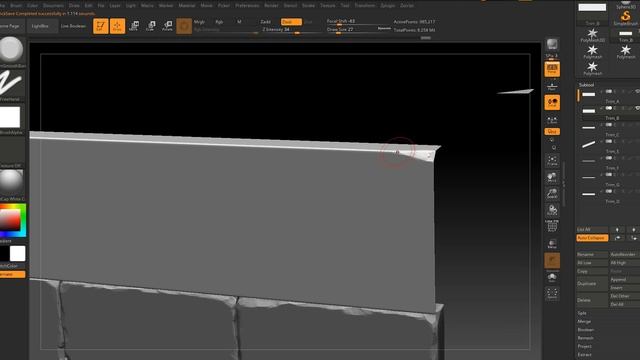
Task: Toggle Persp perspective view
Action: point(552,69)
